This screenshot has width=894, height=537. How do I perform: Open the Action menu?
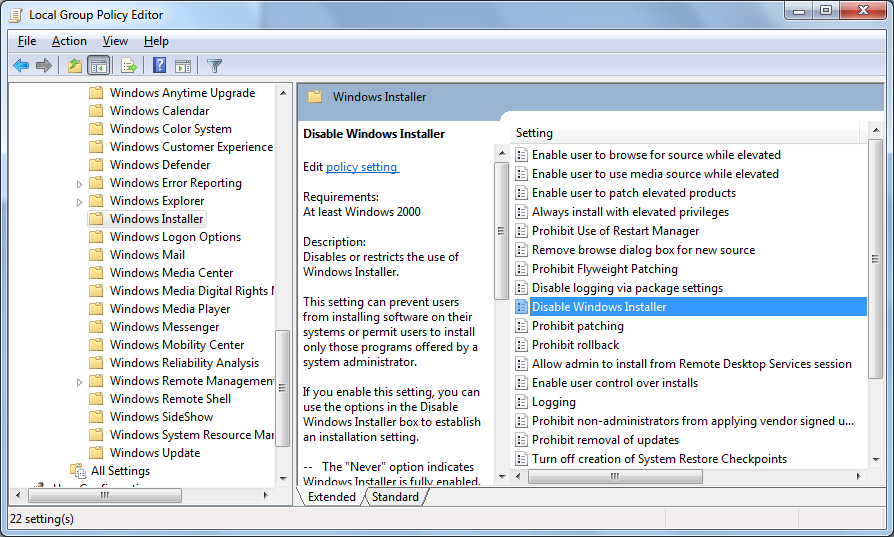[69, 41]
